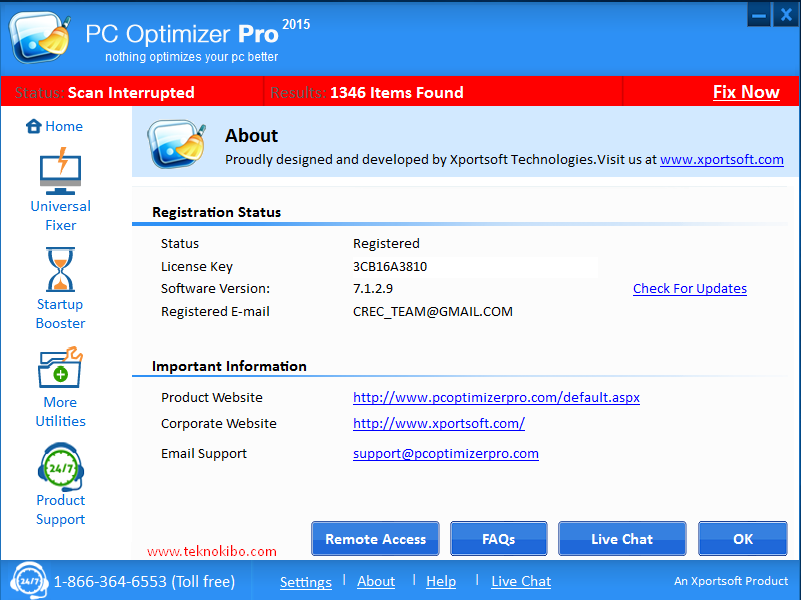This screenshot has width=801, height=600.
Task: Open the More Utilities folder icon
Action: [60, 368]
